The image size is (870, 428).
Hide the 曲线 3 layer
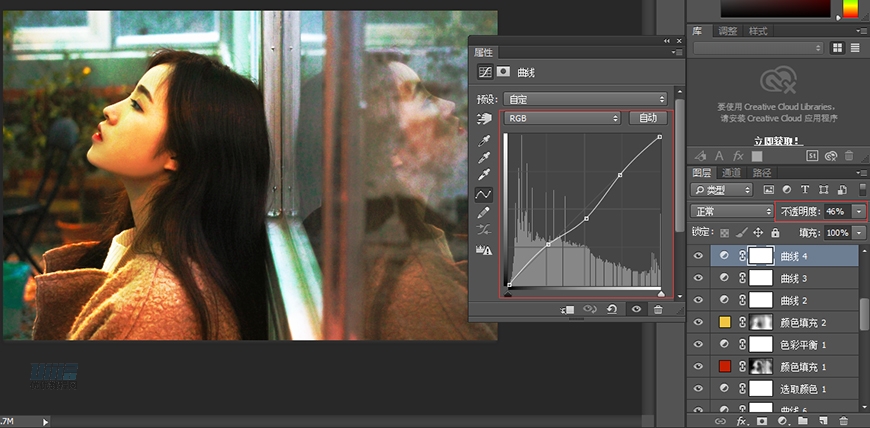(698, 278)
